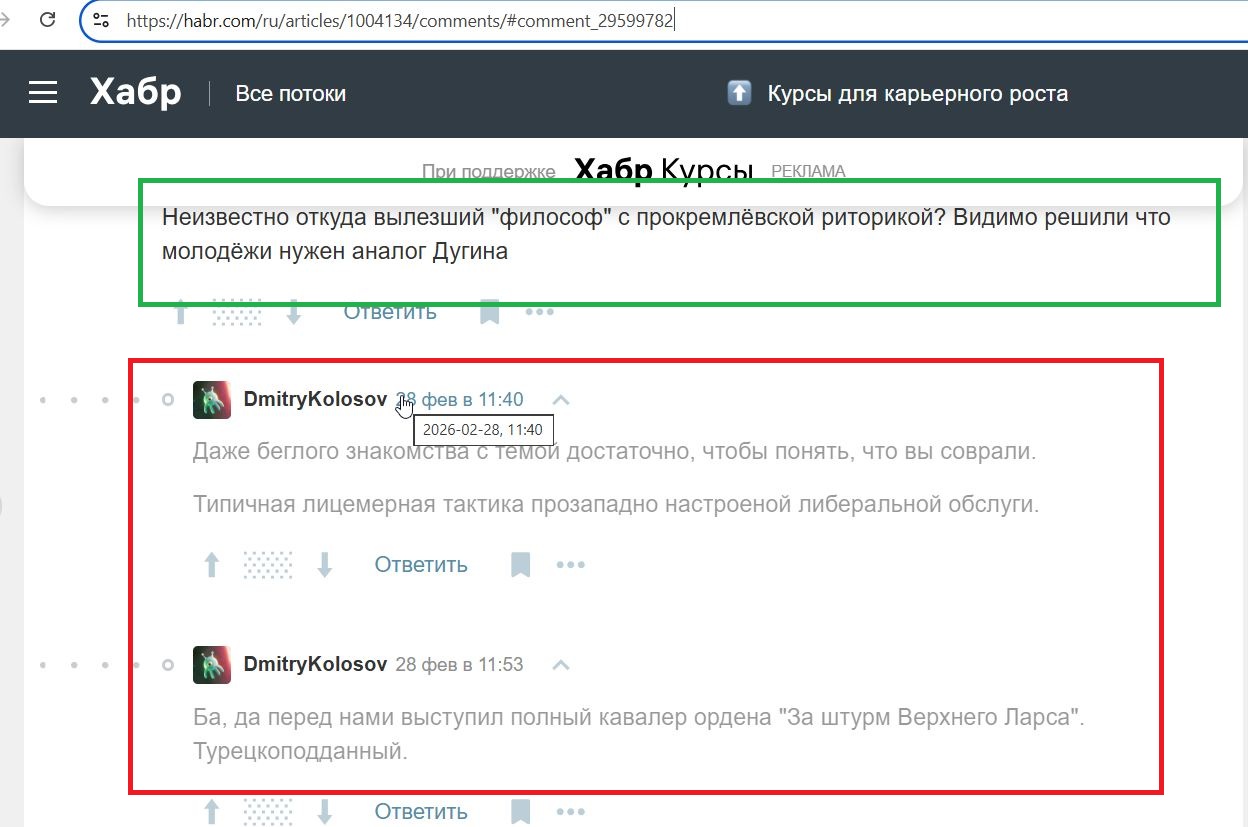Click the 28 фев в 11:53 timestamp
The image size is (1248, 827).
pyautogui.click(x=459, y=665)
